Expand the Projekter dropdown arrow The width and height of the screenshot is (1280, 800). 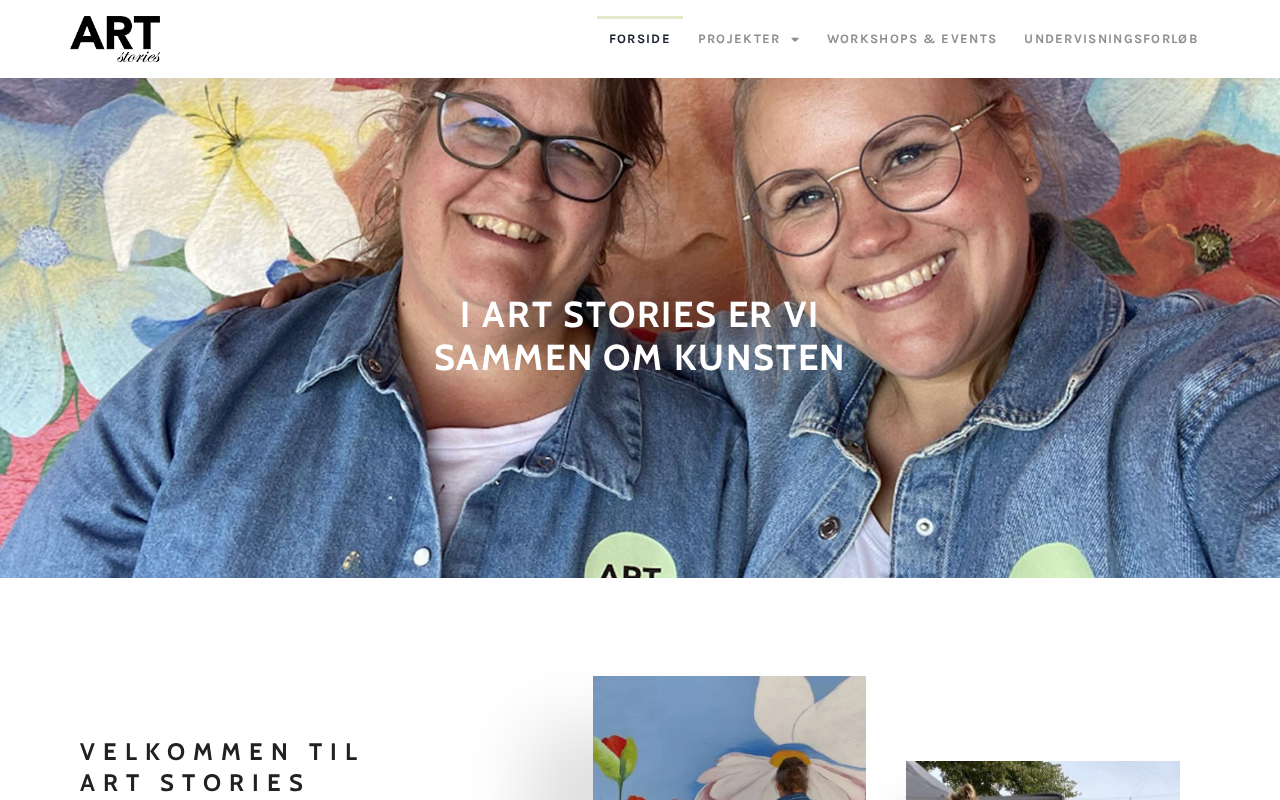click(795, 40)
